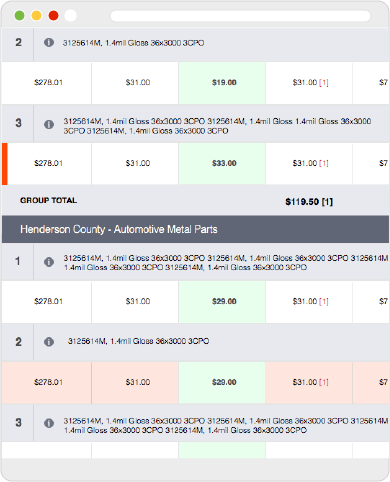Click the green window dot
This screenshot has width=390, height=482.
pyautogui.click(x=20, y=15)
